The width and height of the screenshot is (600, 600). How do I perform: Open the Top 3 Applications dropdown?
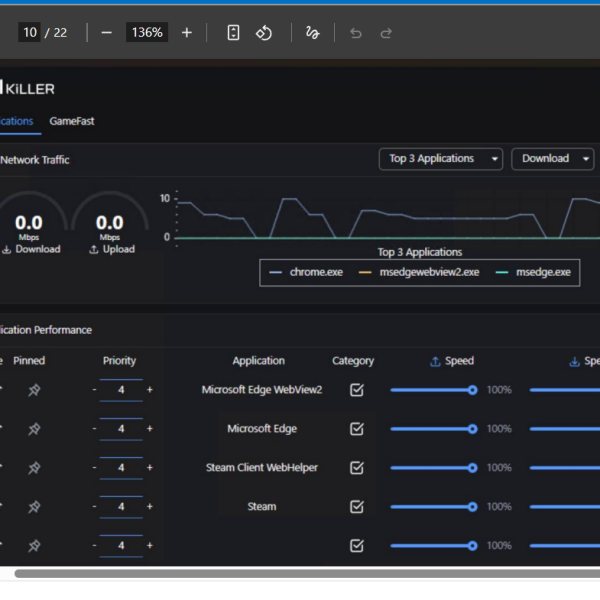[x=440, y=159]
